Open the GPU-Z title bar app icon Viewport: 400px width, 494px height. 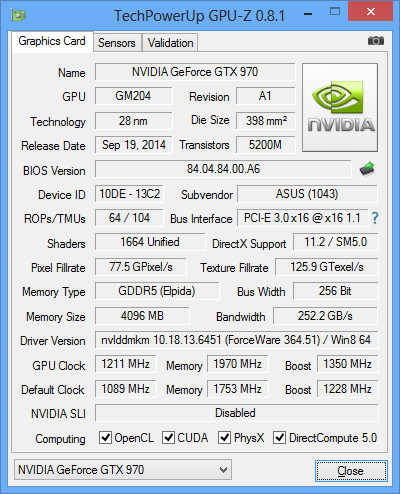coord(19,15)
